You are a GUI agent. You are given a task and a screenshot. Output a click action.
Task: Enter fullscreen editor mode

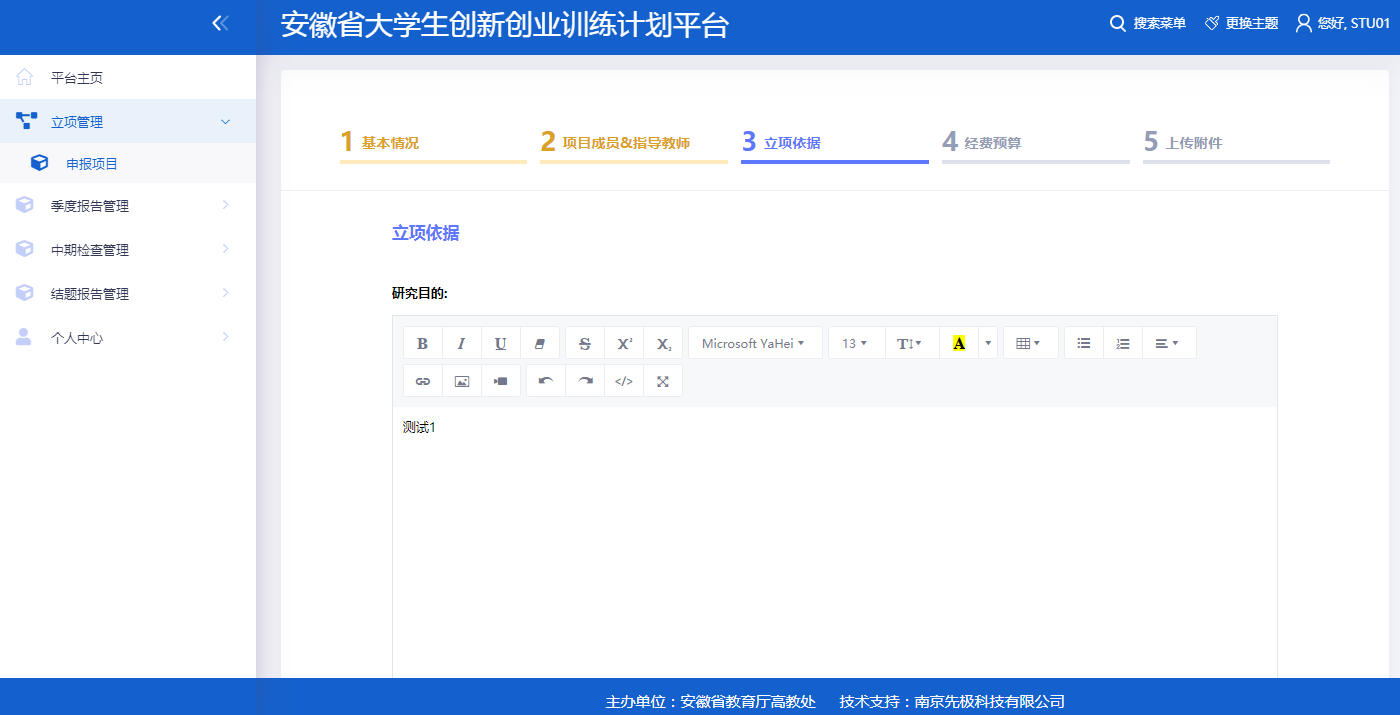point(662,381)
